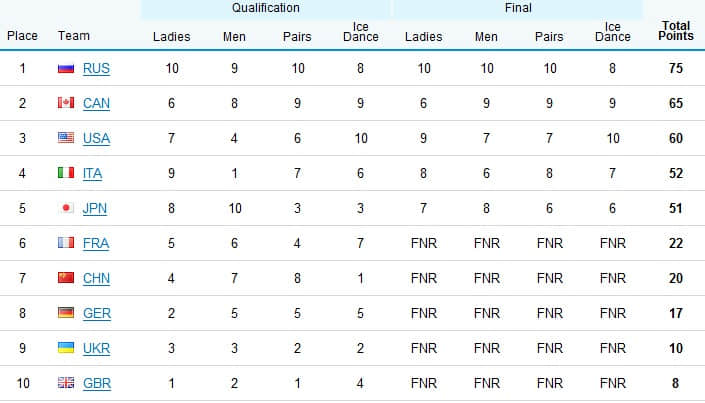Select the Qualification header tab
705x403 pixels.
(266, 8)
